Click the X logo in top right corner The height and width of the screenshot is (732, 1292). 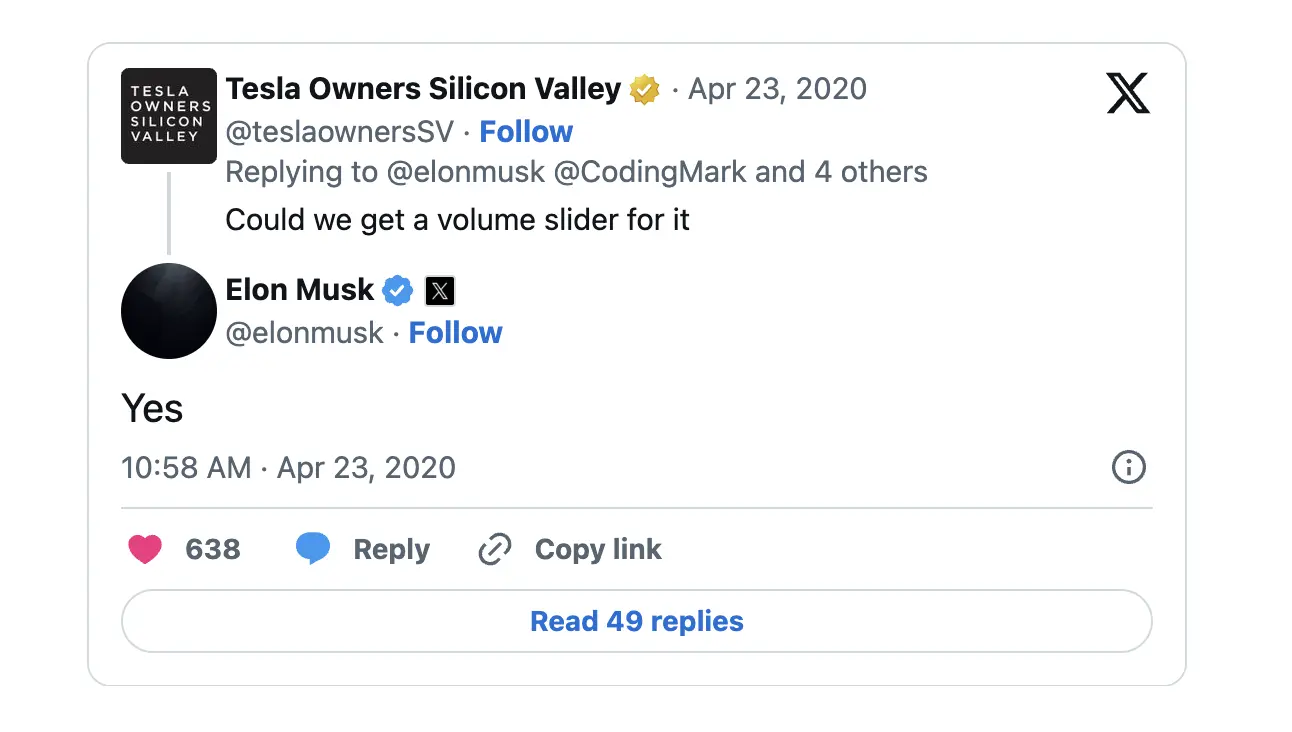(x=1129, y=93)
